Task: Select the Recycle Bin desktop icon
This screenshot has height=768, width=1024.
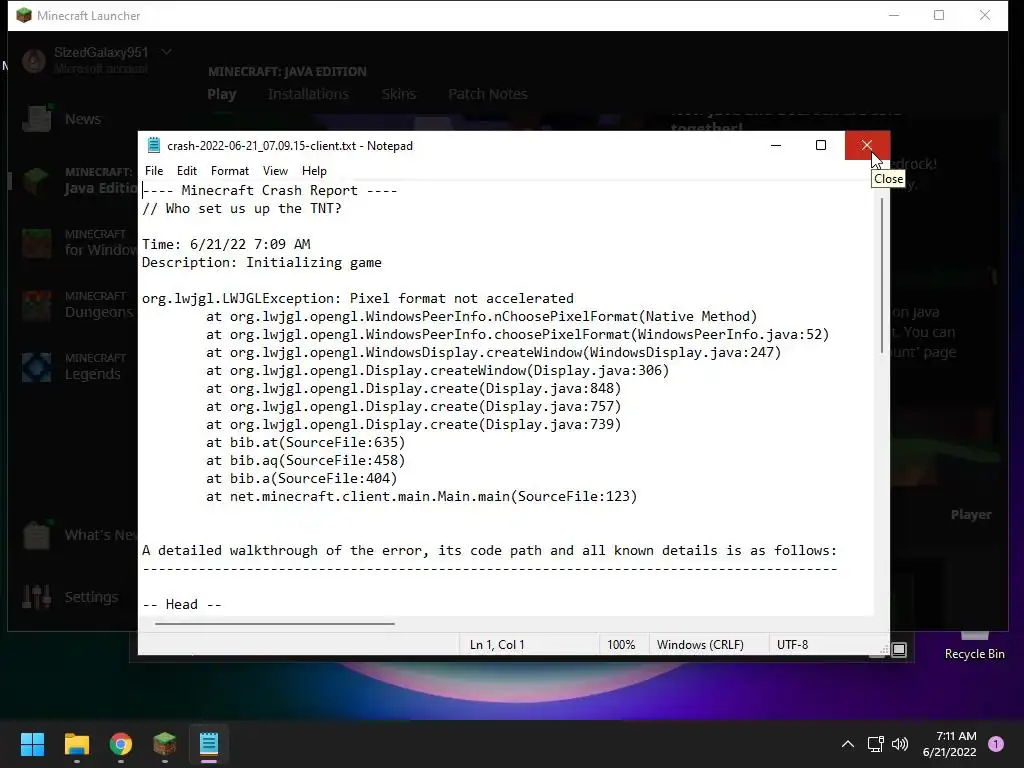Action: pos(974,647)
